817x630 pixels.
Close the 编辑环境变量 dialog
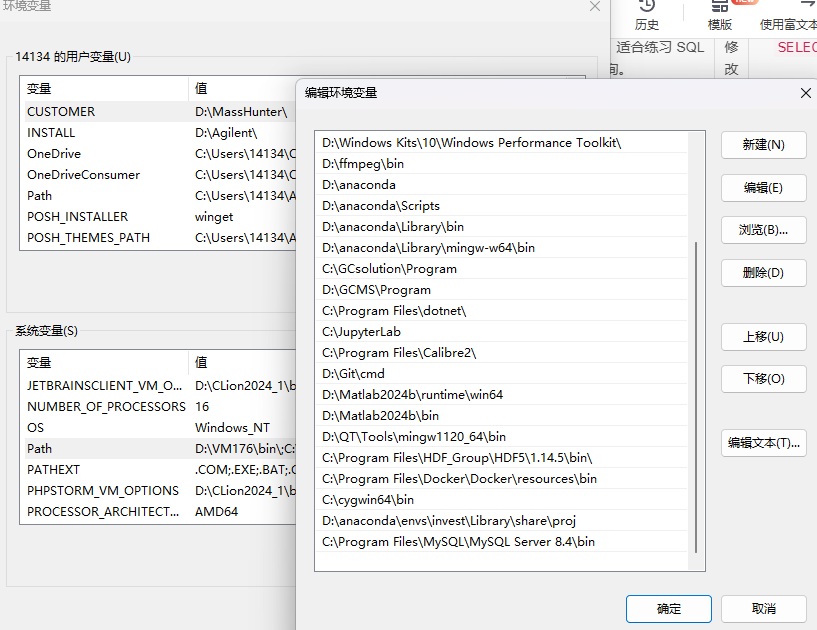pyautogui.click(x=806, y=93)
